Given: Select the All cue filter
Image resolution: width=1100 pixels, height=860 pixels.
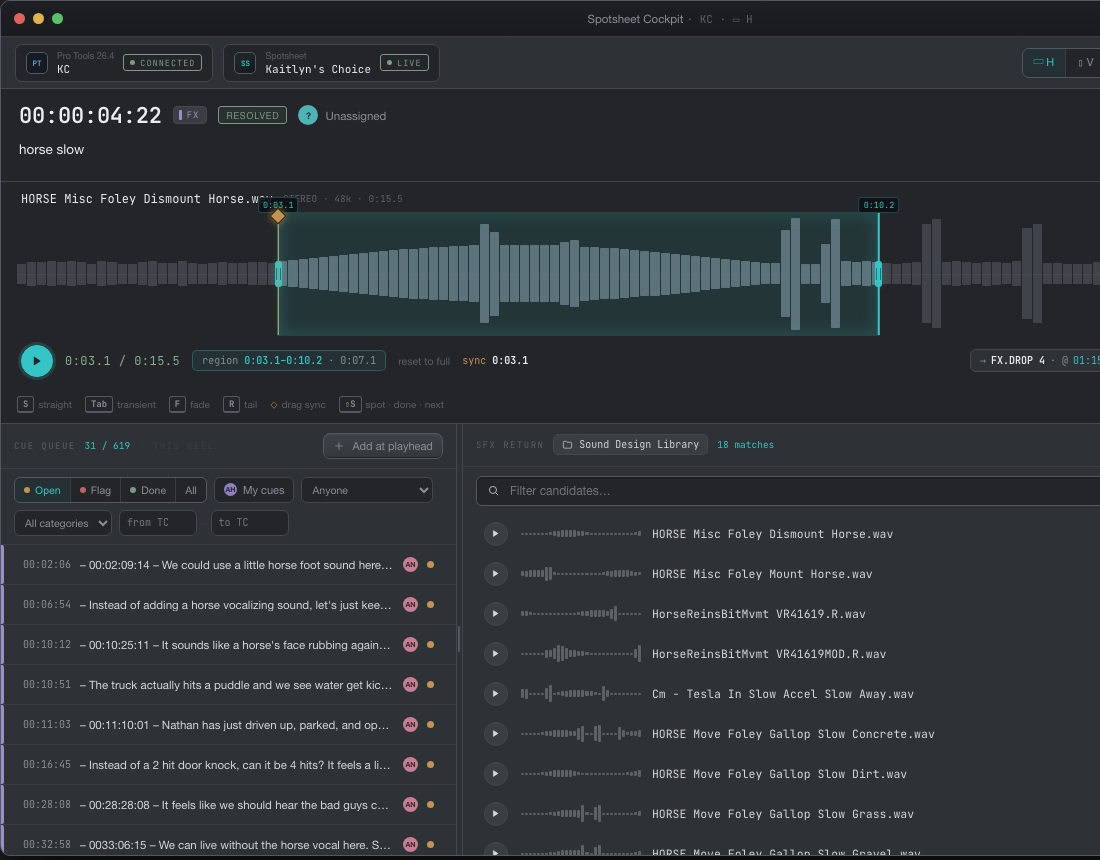Looking at the screenshot, I should (x=191, y=490).
